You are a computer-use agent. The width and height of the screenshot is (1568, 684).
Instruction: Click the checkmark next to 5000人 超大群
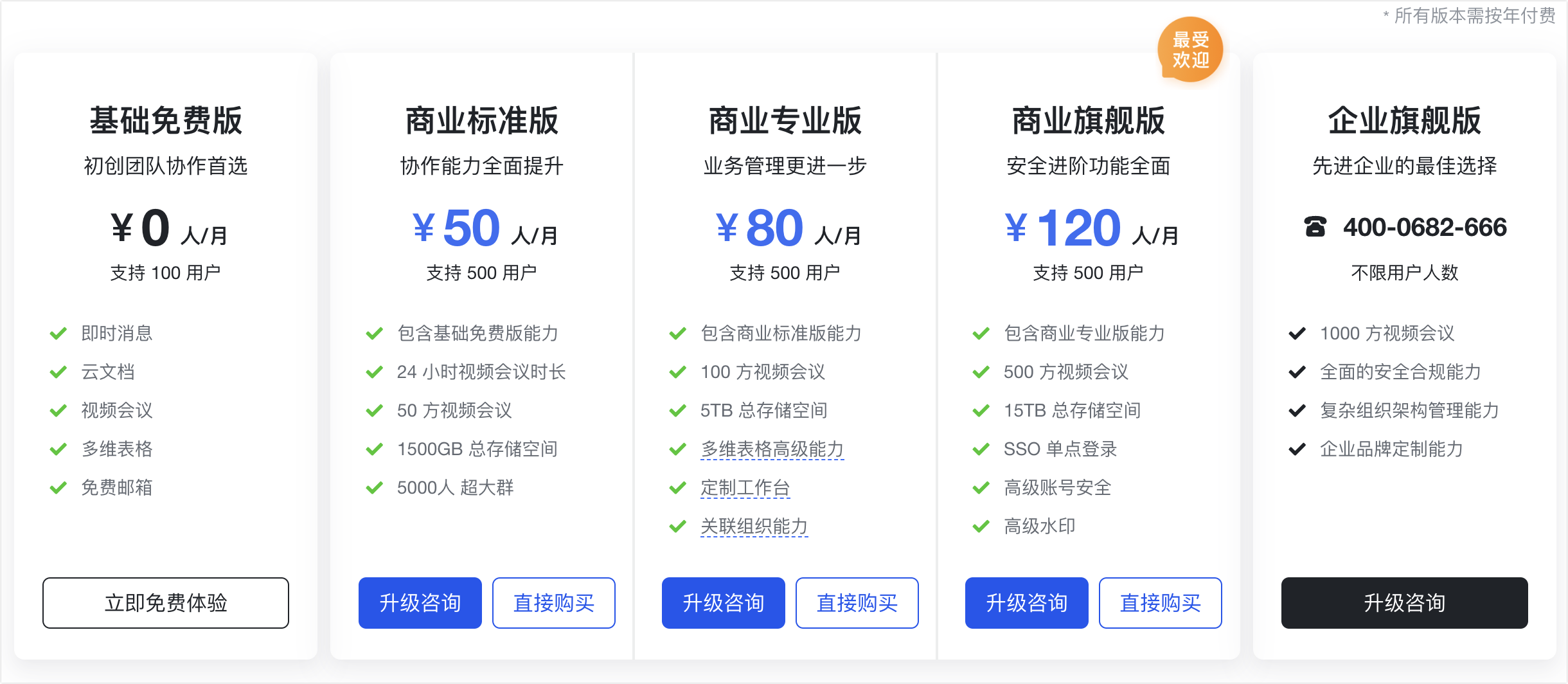(x=375, y=487)
